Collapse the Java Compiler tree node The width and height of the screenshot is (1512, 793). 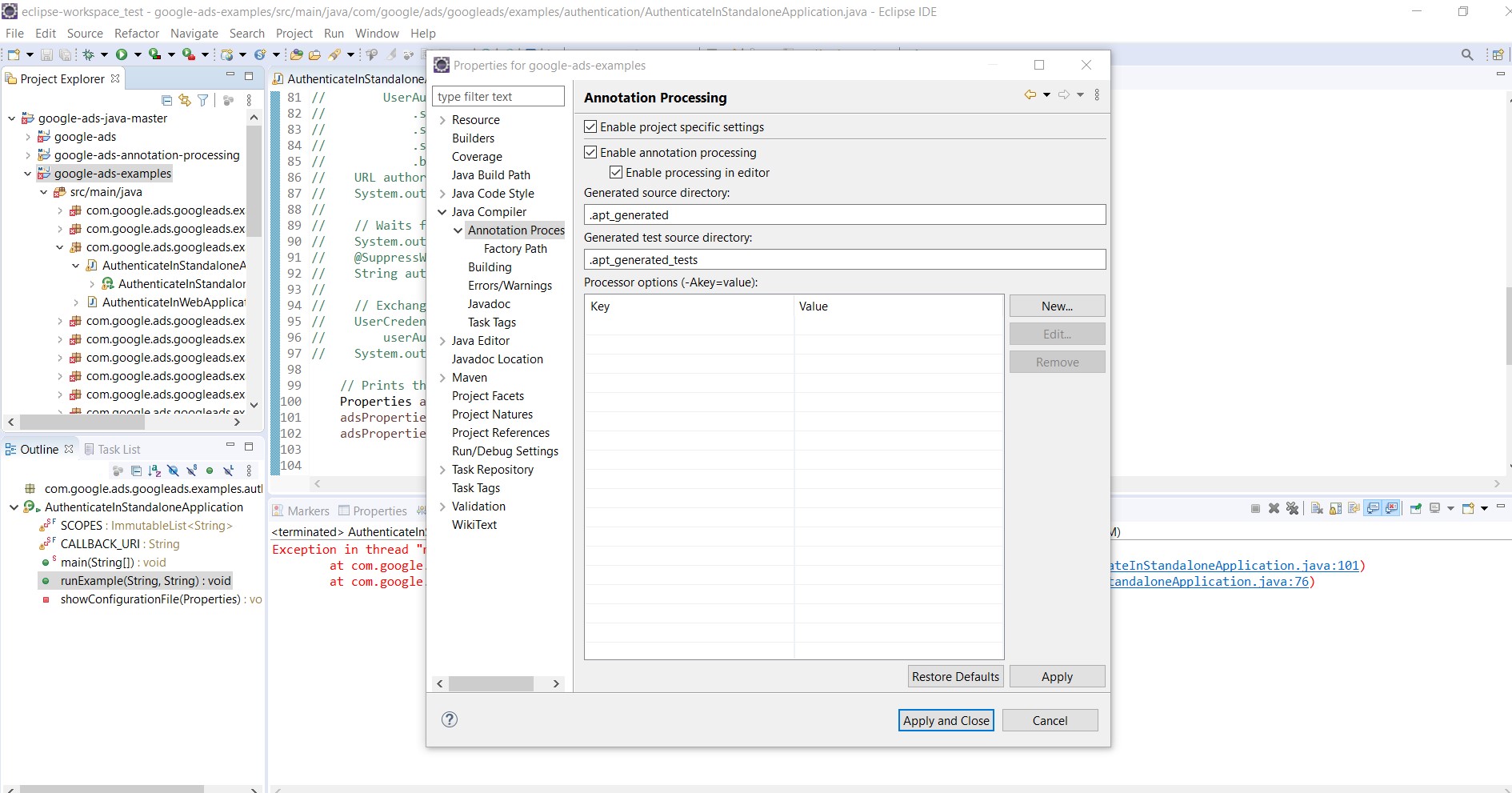[443, 211]
